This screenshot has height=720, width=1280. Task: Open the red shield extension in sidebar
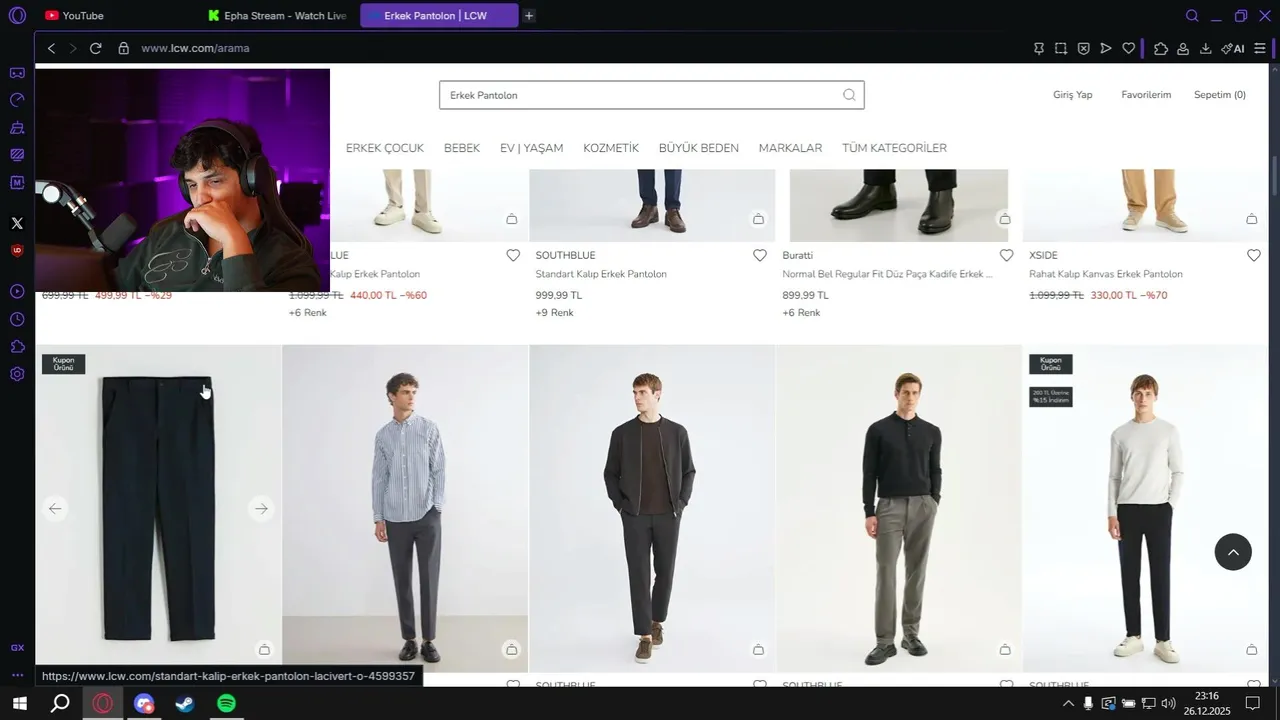(x=17, y=250)
